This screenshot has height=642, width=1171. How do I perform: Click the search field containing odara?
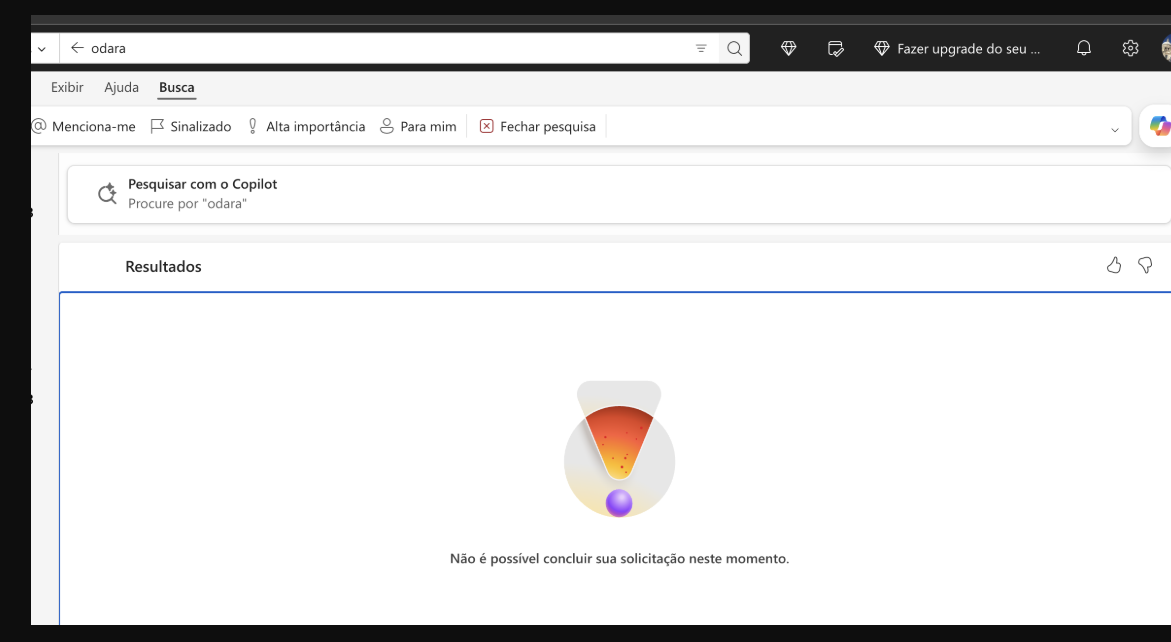pos(388,49)
